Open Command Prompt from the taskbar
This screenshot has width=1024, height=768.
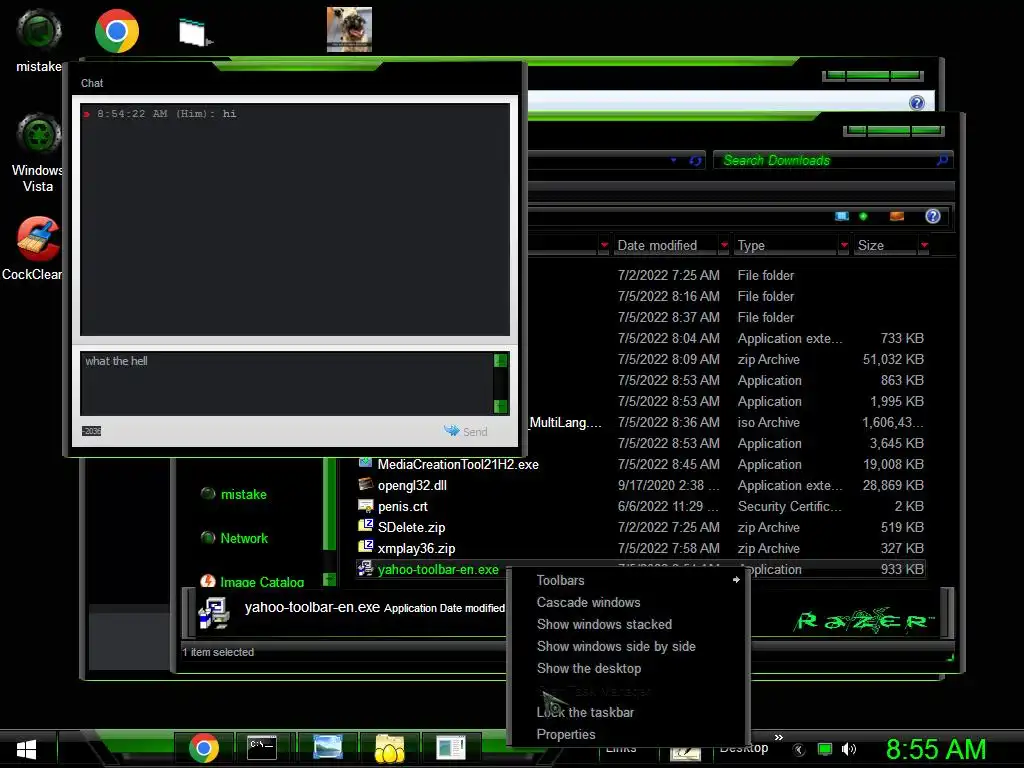[x=262, y=748]
